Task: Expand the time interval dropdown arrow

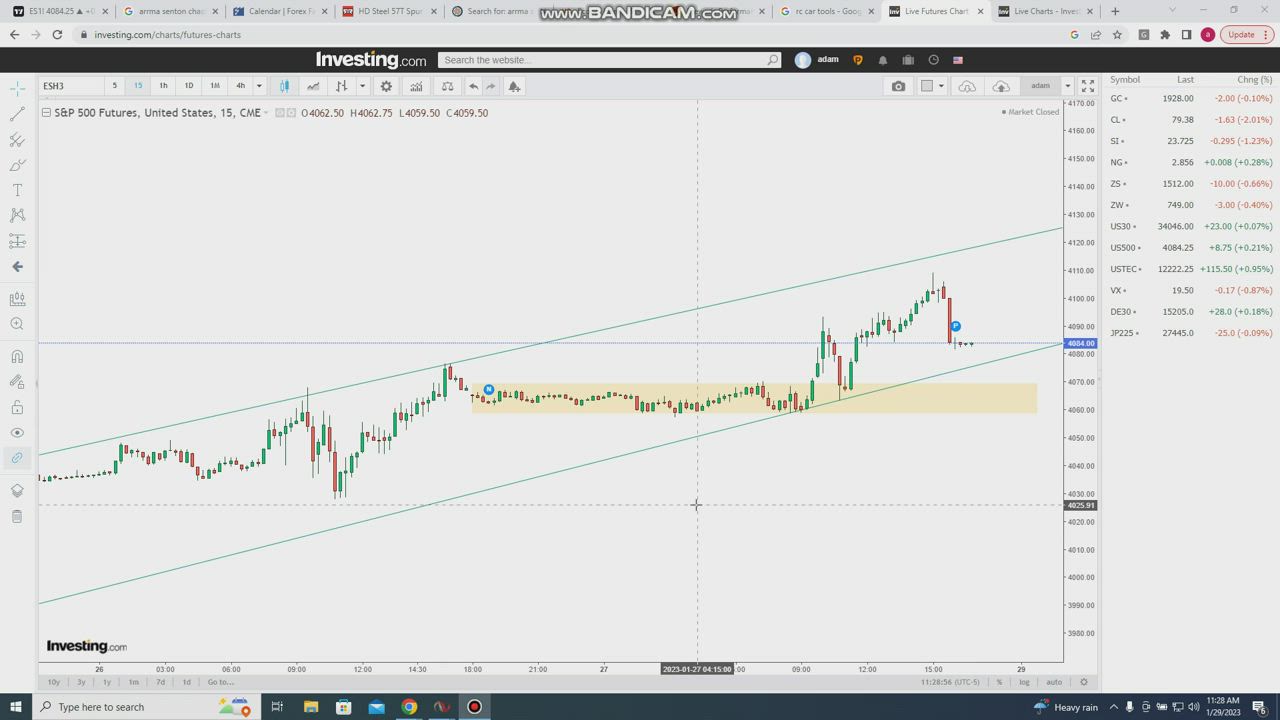Action: 259,86
